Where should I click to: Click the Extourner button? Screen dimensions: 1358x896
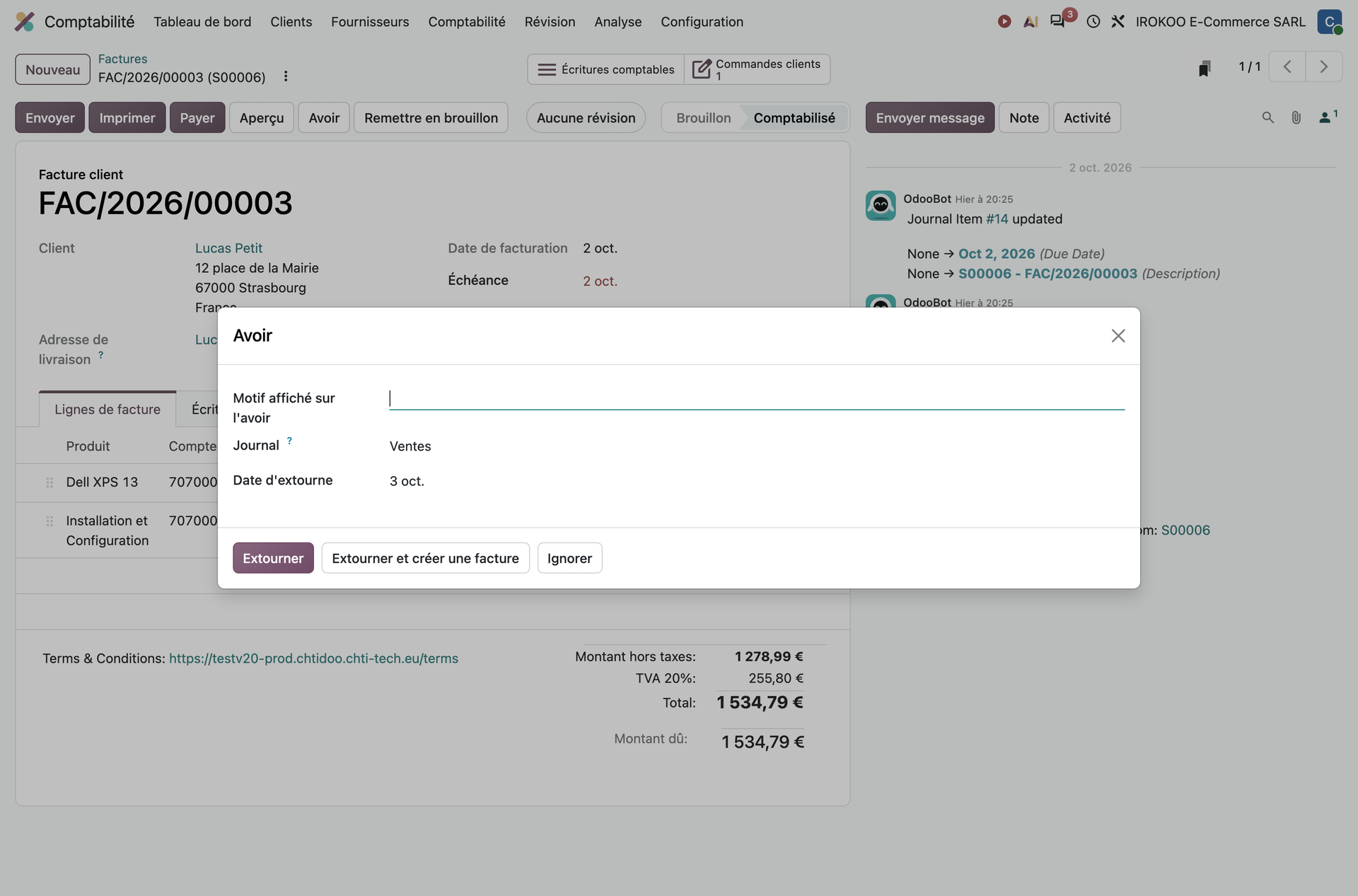[x=273, y=558]
